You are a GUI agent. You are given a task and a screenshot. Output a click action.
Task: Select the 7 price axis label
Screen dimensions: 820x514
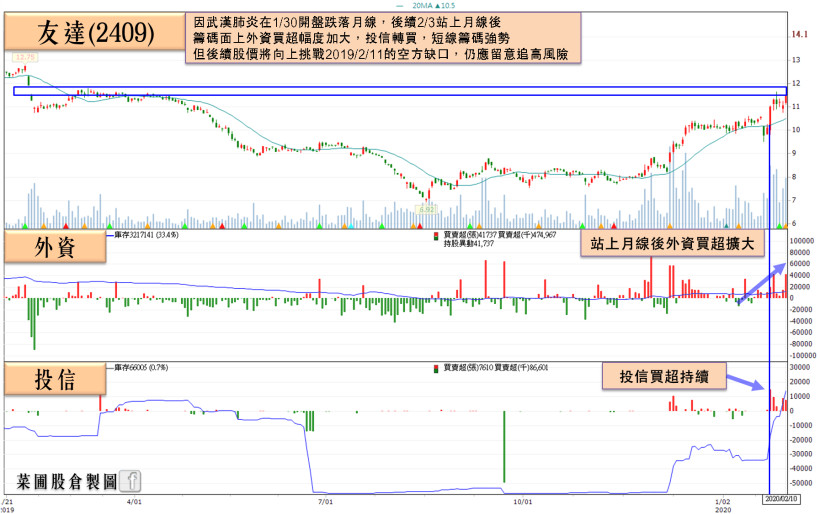[794, 200]
